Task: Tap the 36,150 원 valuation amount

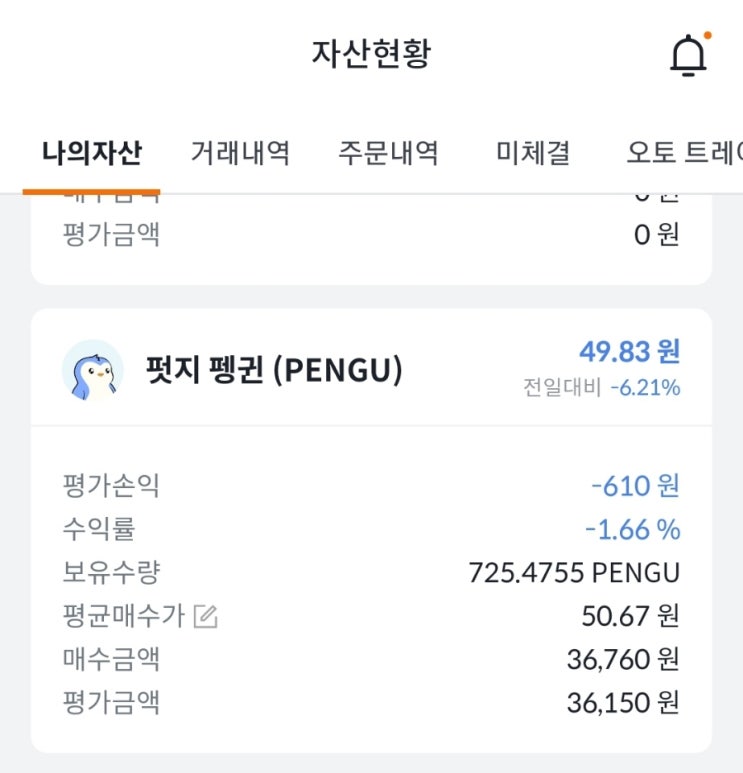Action: click(623, 703)
